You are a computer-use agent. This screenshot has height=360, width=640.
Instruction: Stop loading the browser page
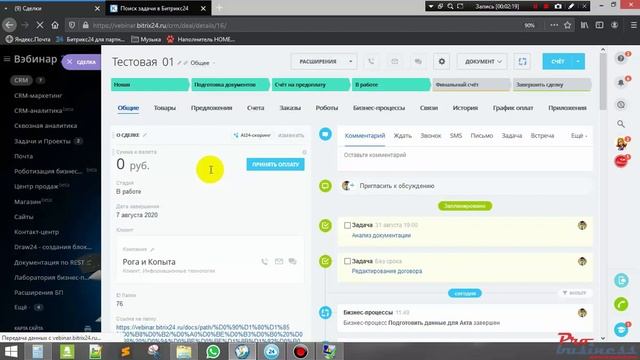(x=40, y=25)
